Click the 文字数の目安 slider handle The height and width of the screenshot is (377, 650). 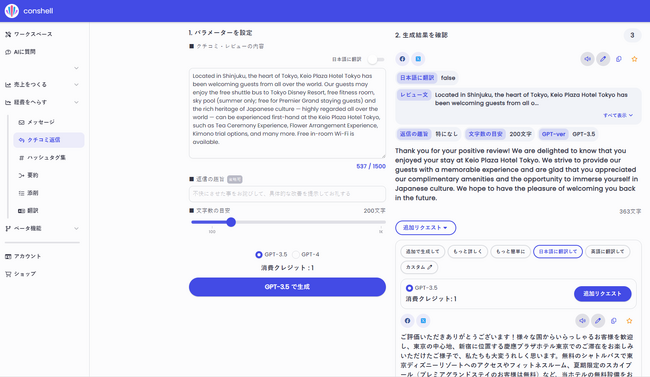[x=231, y=222]
